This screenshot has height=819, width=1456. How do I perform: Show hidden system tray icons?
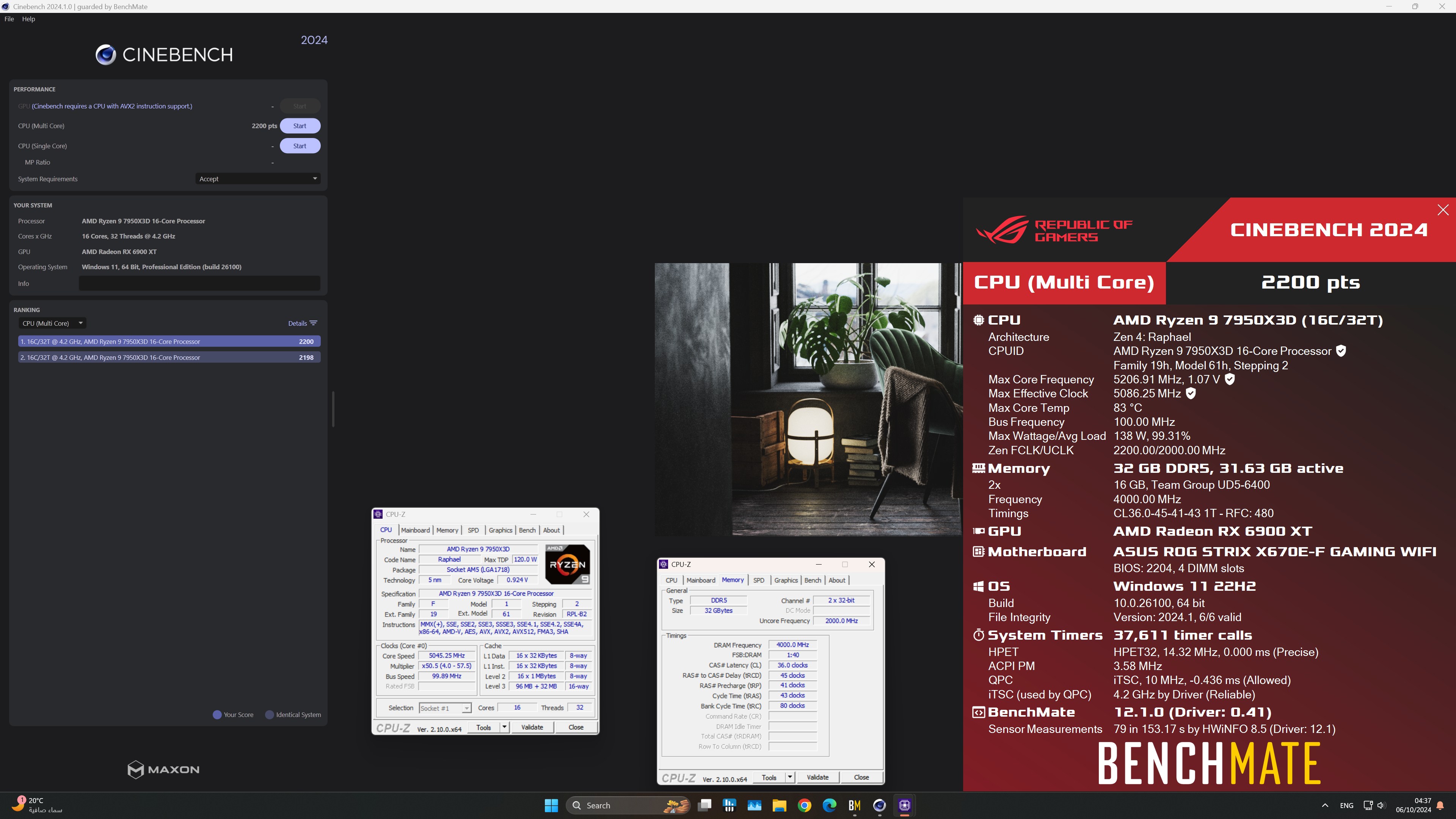pyautogui.click(x=1325, y=805)
